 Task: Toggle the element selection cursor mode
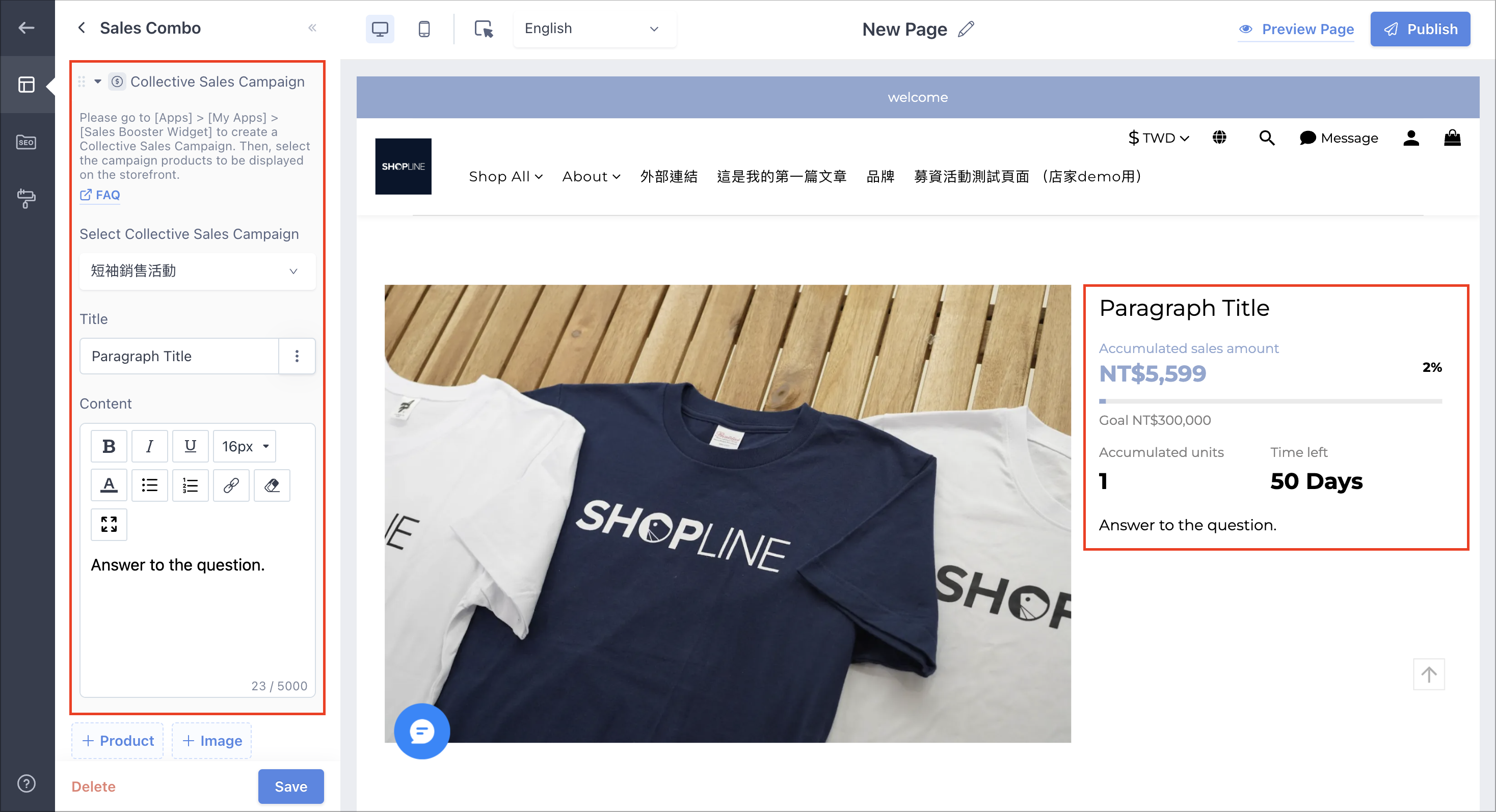point(483,29)
